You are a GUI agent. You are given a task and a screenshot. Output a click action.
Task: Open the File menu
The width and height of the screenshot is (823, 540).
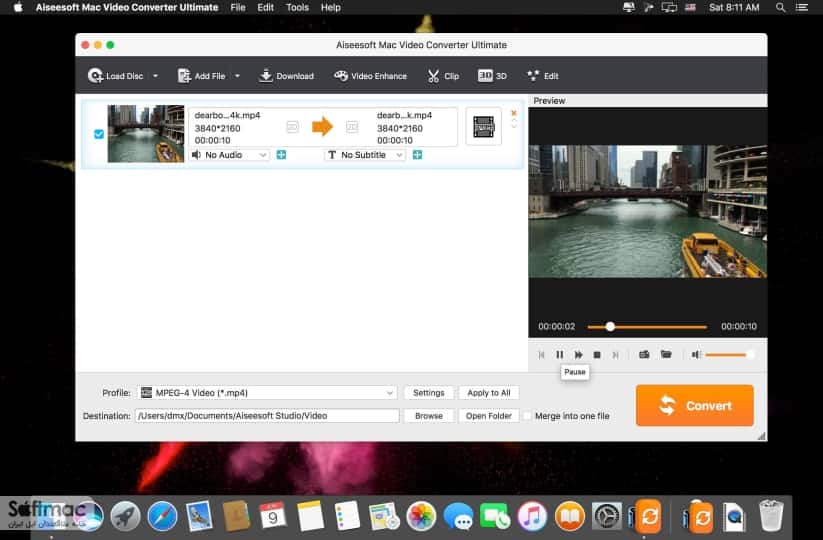tap(238, 7)
